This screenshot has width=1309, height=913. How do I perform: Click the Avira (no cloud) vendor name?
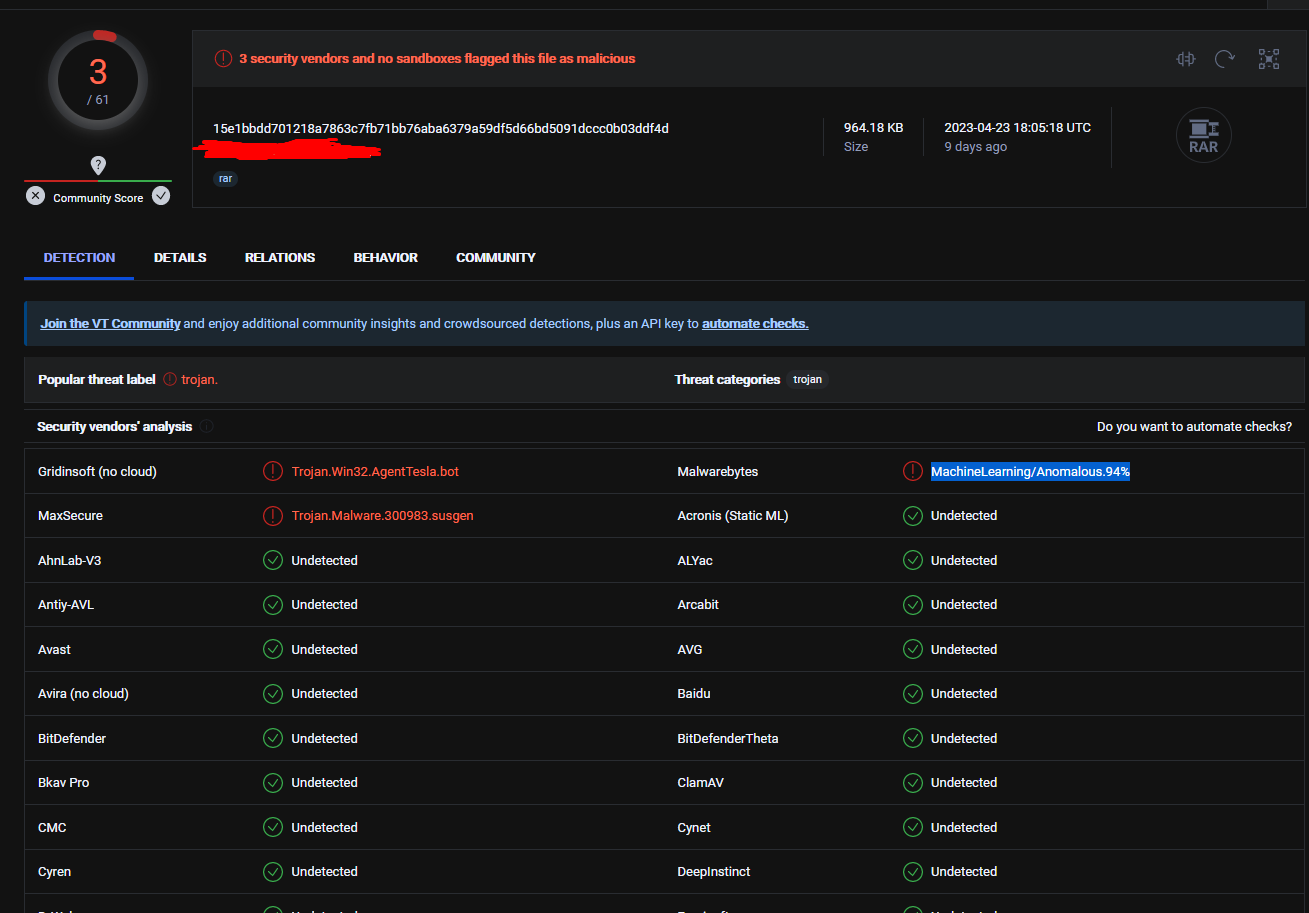click(x=83, y=694)
